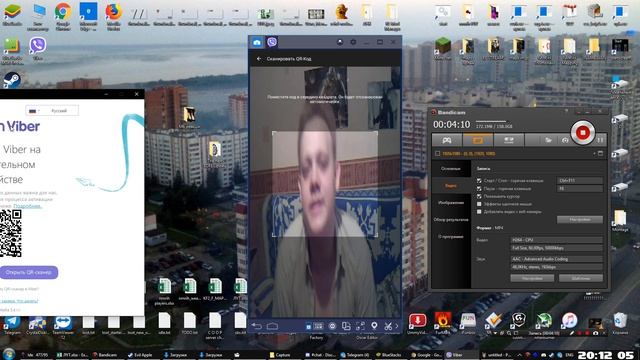Switch to Telegram taskbar item

355,355
